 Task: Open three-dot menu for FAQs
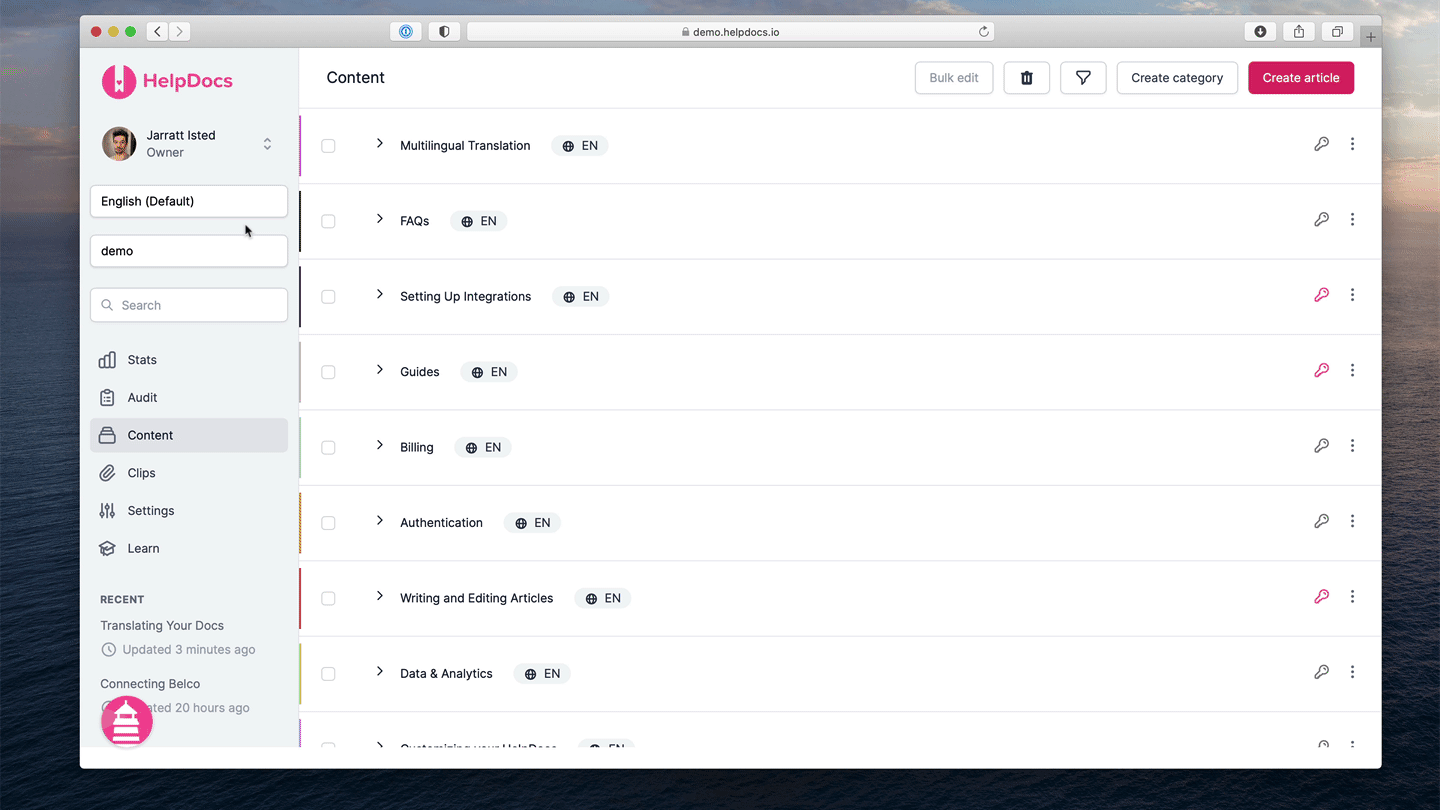pyautogui.click(x=1352, y=219)
